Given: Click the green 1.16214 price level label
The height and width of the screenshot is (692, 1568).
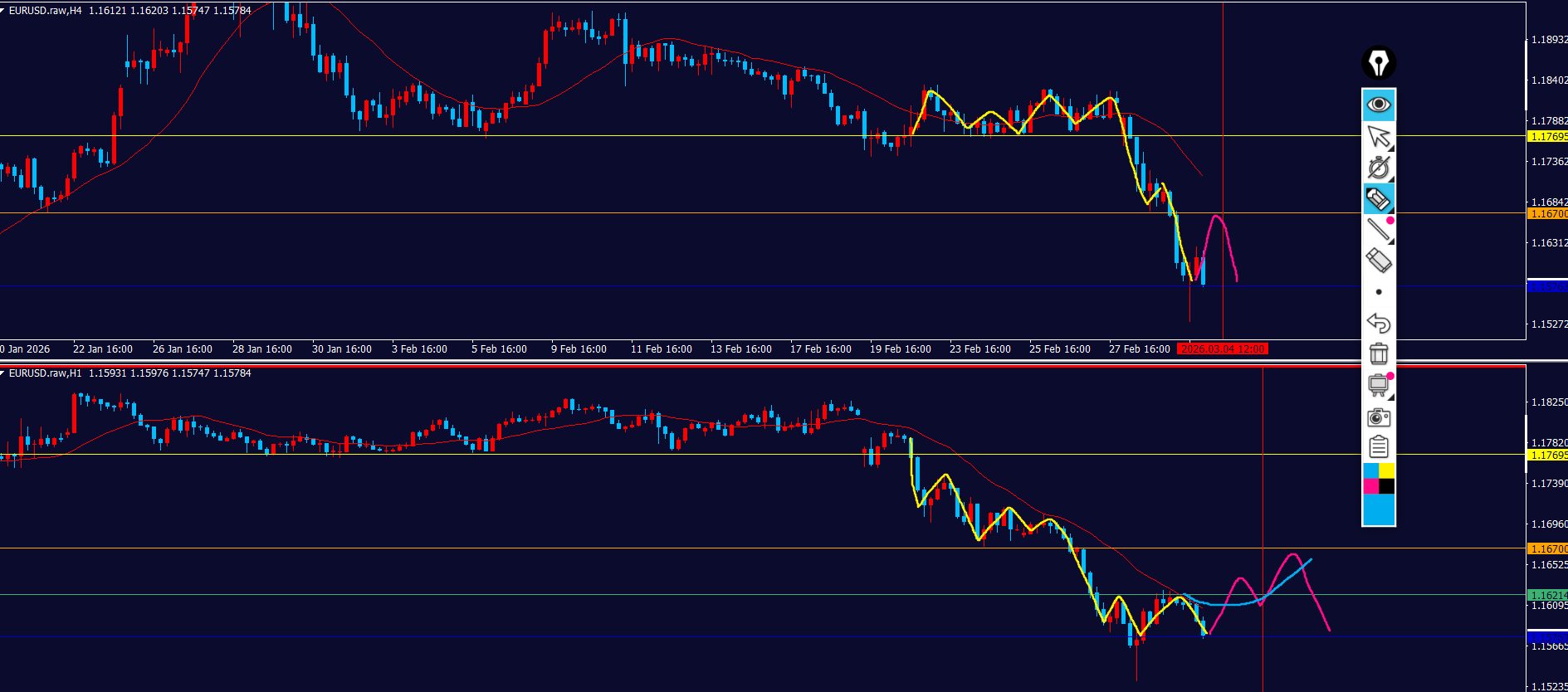Looking at the screenshot, I should pos(1547,595).
